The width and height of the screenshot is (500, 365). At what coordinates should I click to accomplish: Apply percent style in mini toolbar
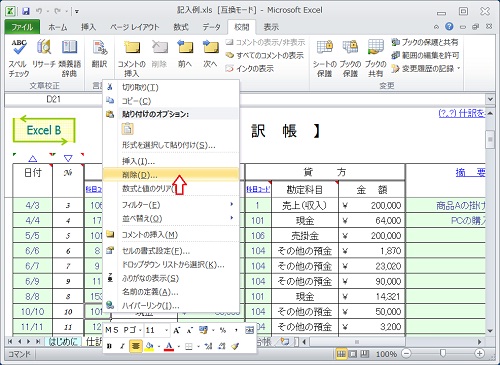(x=223, y=330)
